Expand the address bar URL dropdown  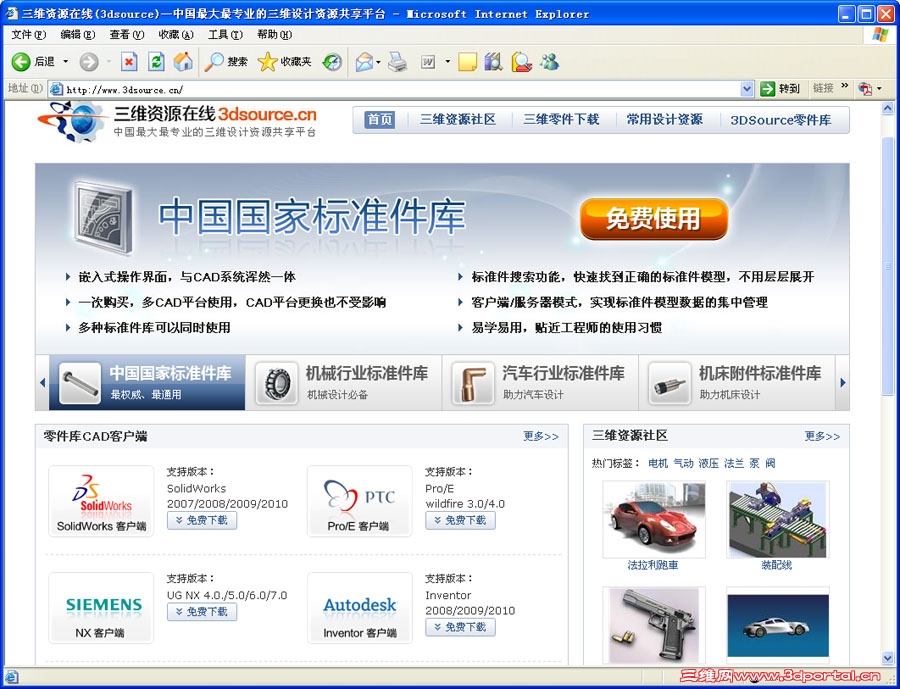(747, 89)
